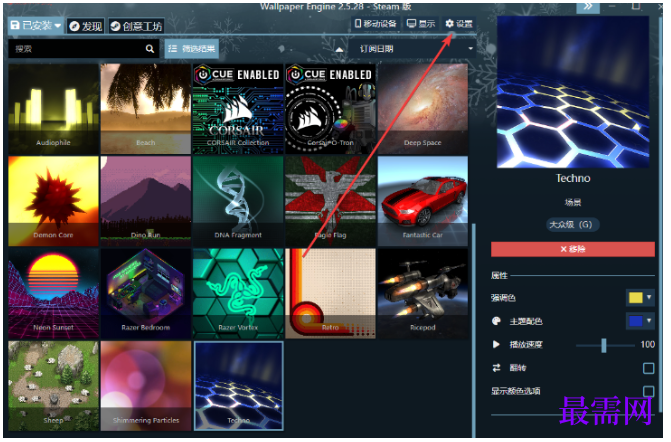Select the Sheep wallpaper

(53, 386)
